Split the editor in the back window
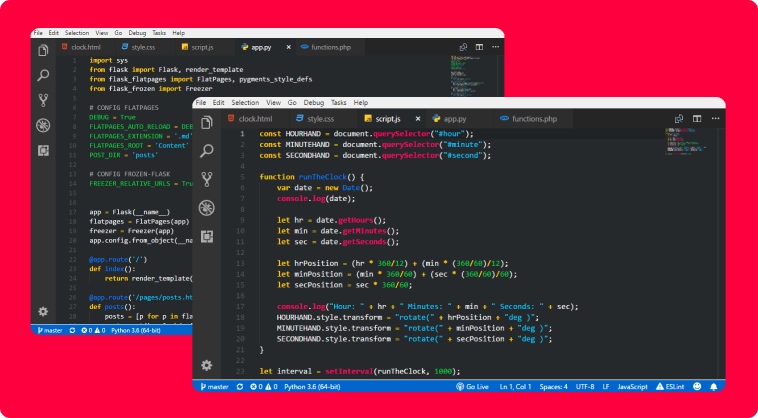 tap(479, 47)
